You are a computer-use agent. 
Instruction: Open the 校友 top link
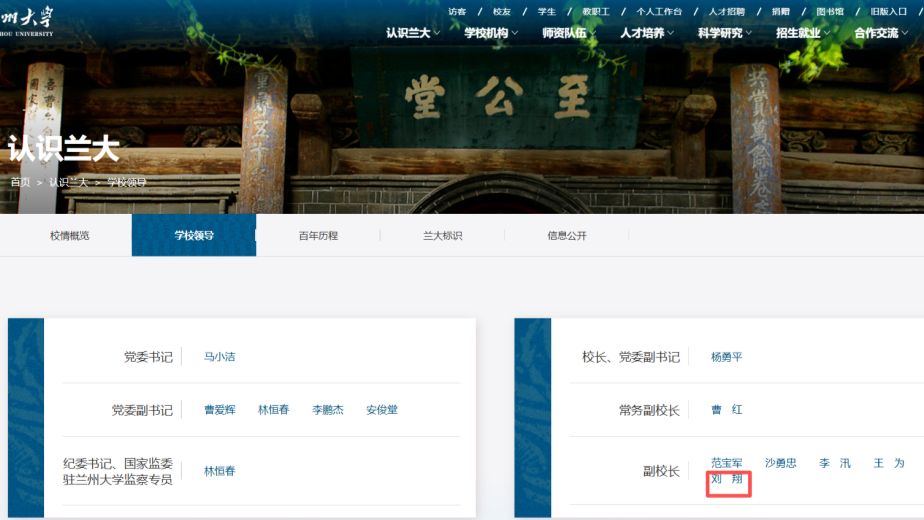point(501,11)
